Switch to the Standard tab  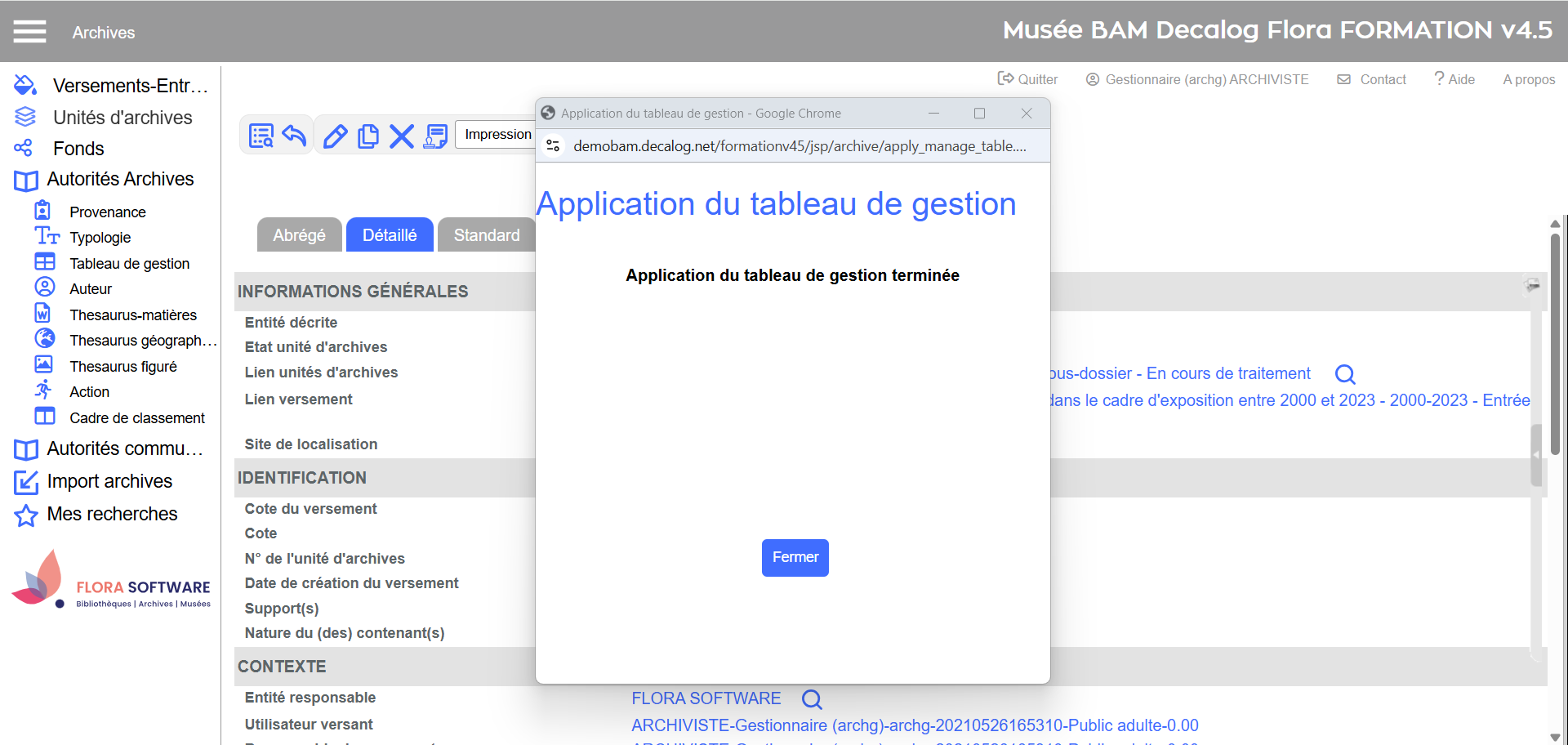tap(486, 235)
